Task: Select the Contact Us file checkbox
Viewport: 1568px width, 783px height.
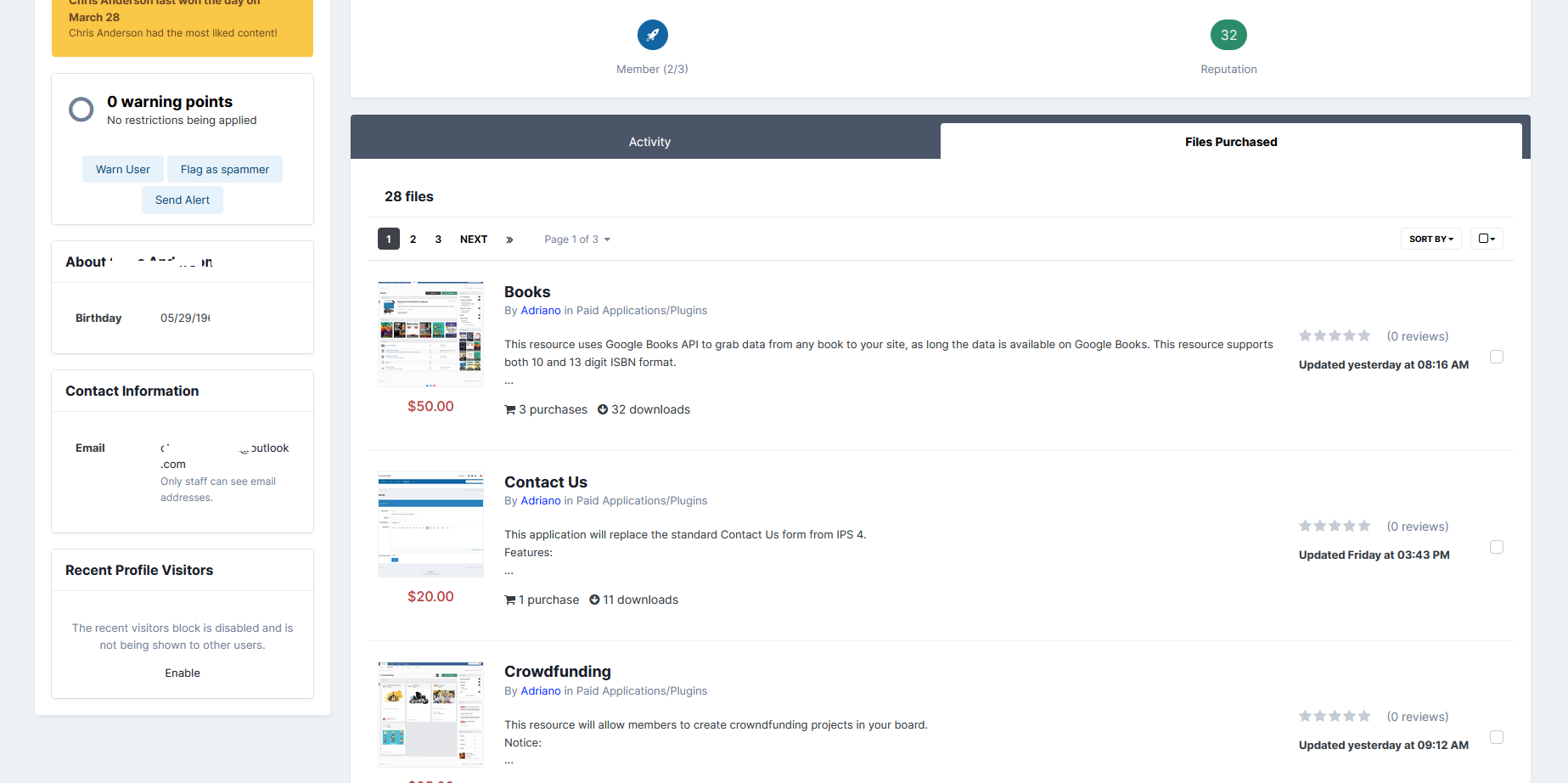Action: point(1497,547)
